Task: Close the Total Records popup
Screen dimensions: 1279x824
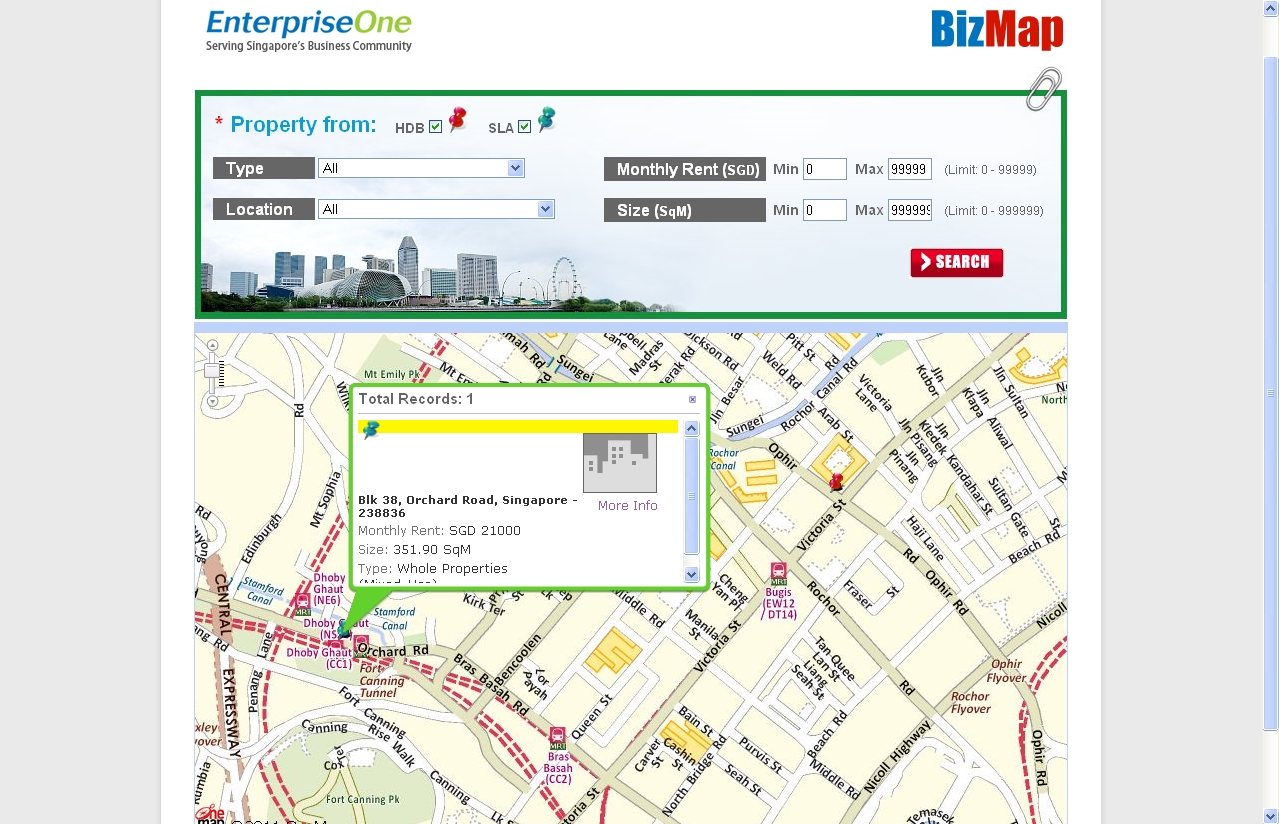Action: (691, 398)
